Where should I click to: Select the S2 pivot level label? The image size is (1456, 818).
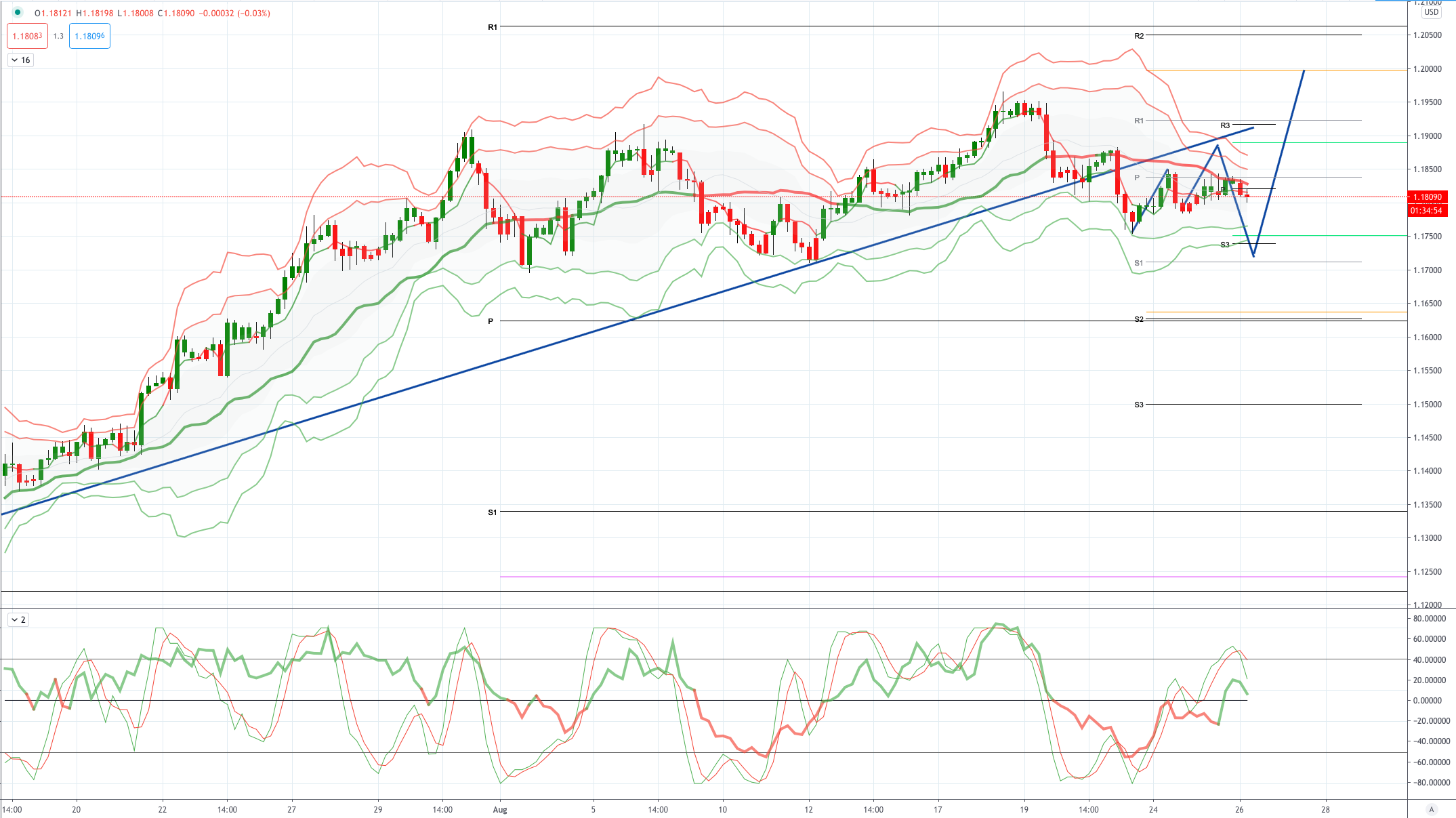(1139, 319)
